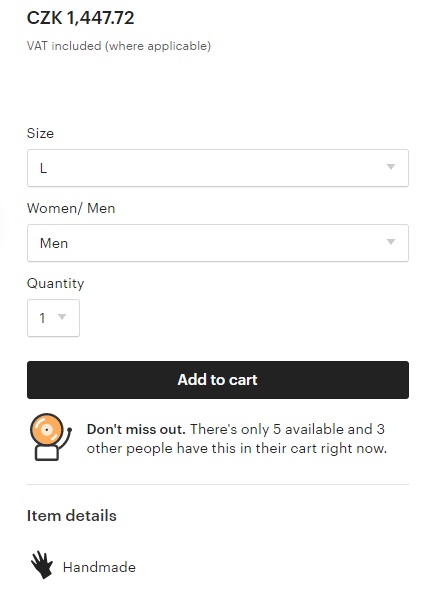
Task: Open the Women/Men dropdown showing Men
Action: 218,243
